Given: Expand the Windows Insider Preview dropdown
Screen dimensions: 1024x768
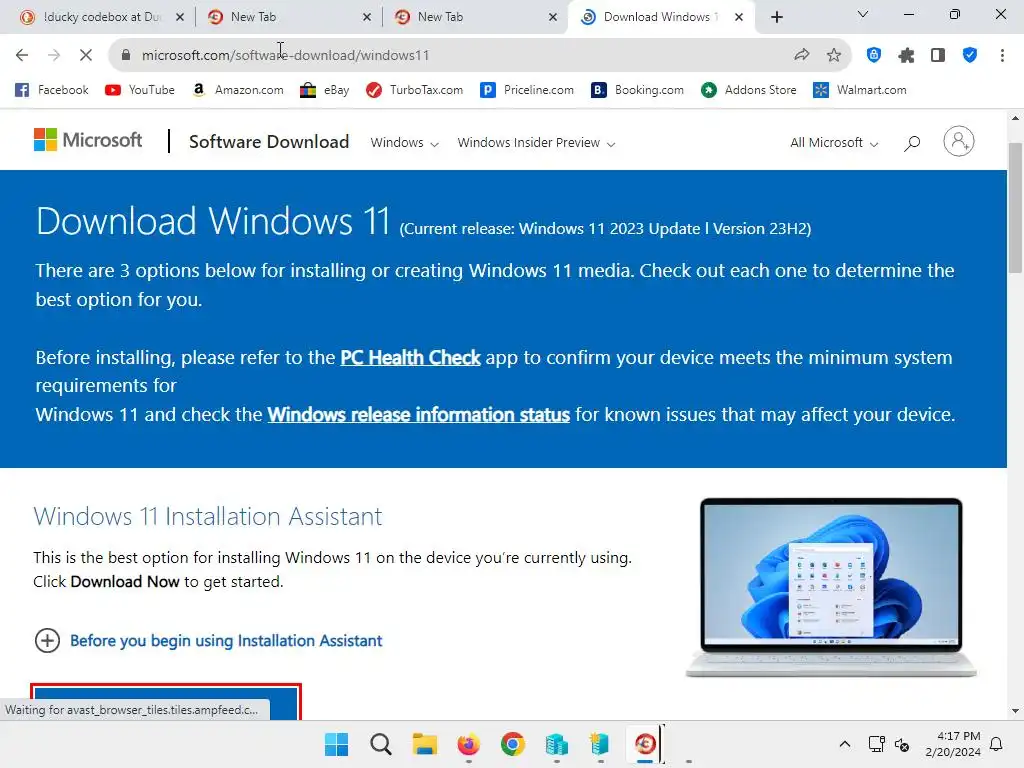Looking at the screenshot, I should (x=536, y=142).
